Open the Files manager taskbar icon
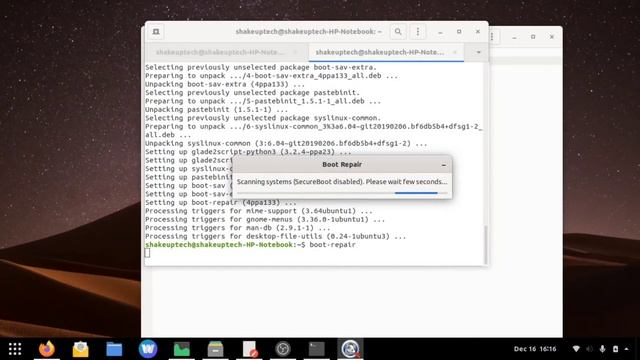Image resolution: width=640 pixels, height=360 pixels. point(114,349)
